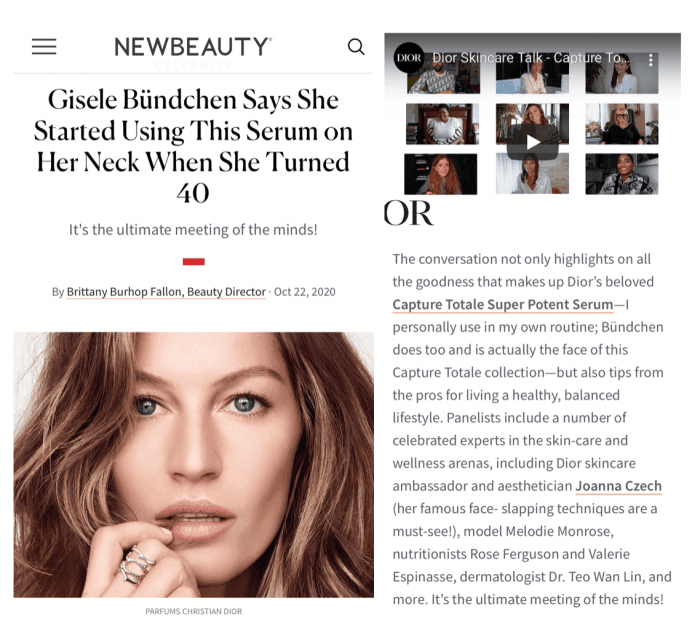Screen dimensions: 700x630
Task: Select the woman in white blazer tile
Action: [621, 75]
